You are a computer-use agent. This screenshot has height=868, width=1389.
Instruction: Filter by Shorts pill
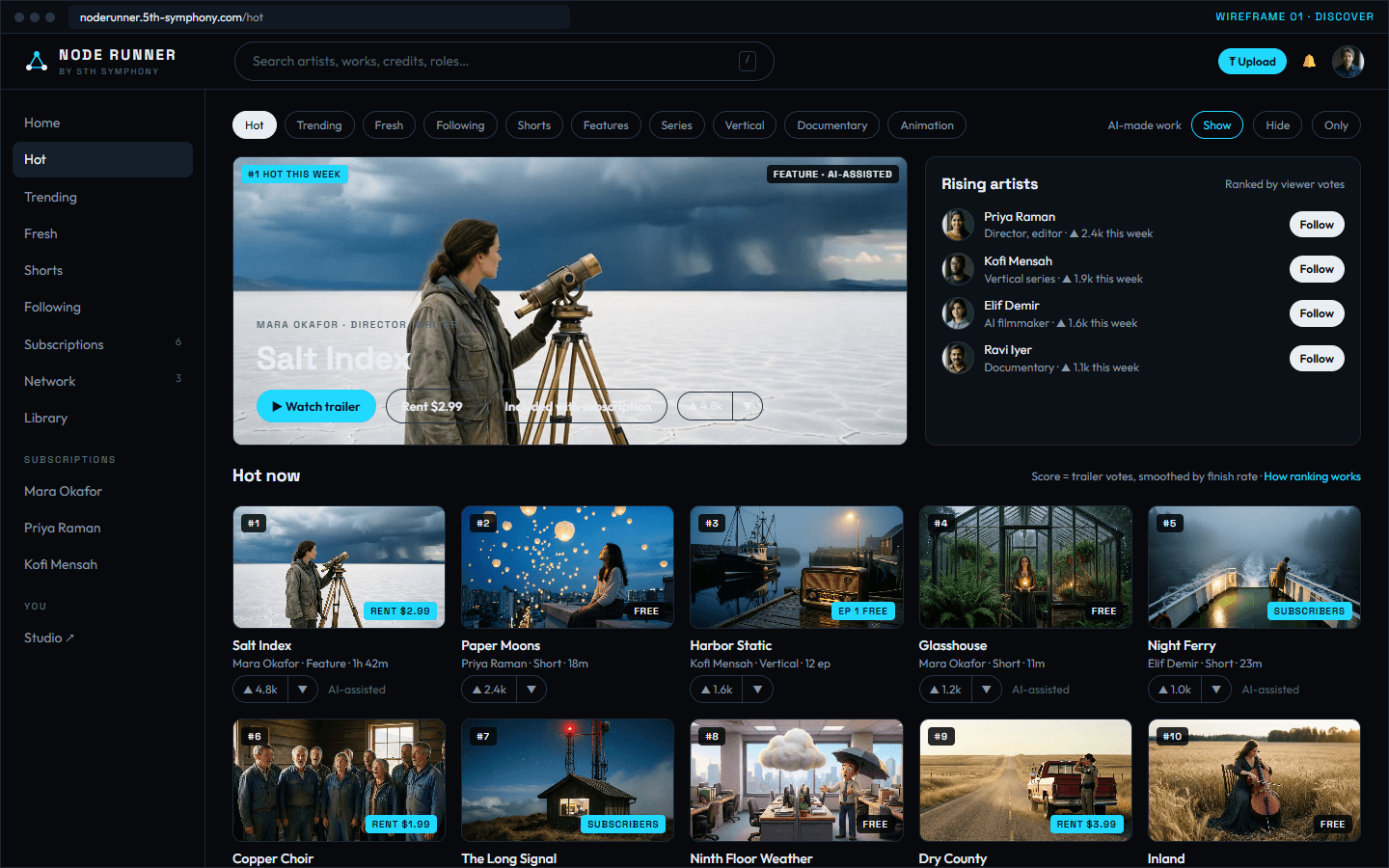point(533,125)
